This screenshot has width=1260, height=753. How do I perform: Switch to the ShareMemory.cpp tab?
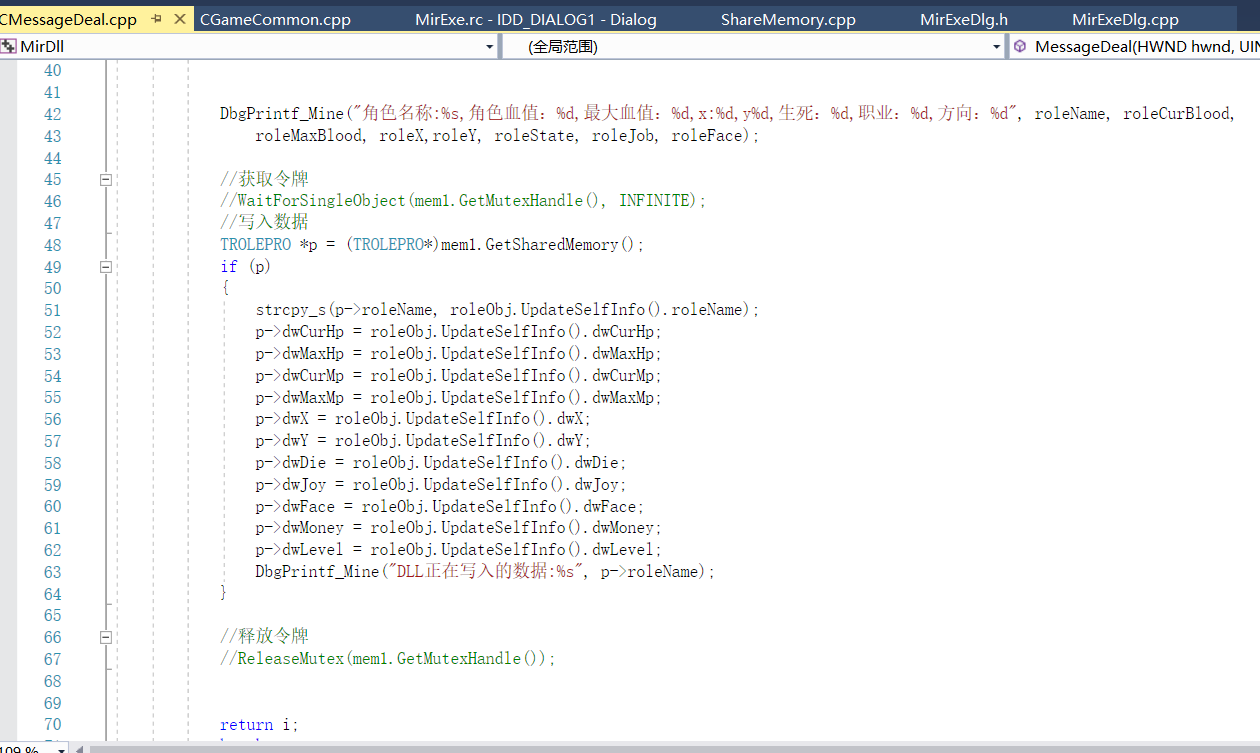pyautogui.click(x=788, y=19)
